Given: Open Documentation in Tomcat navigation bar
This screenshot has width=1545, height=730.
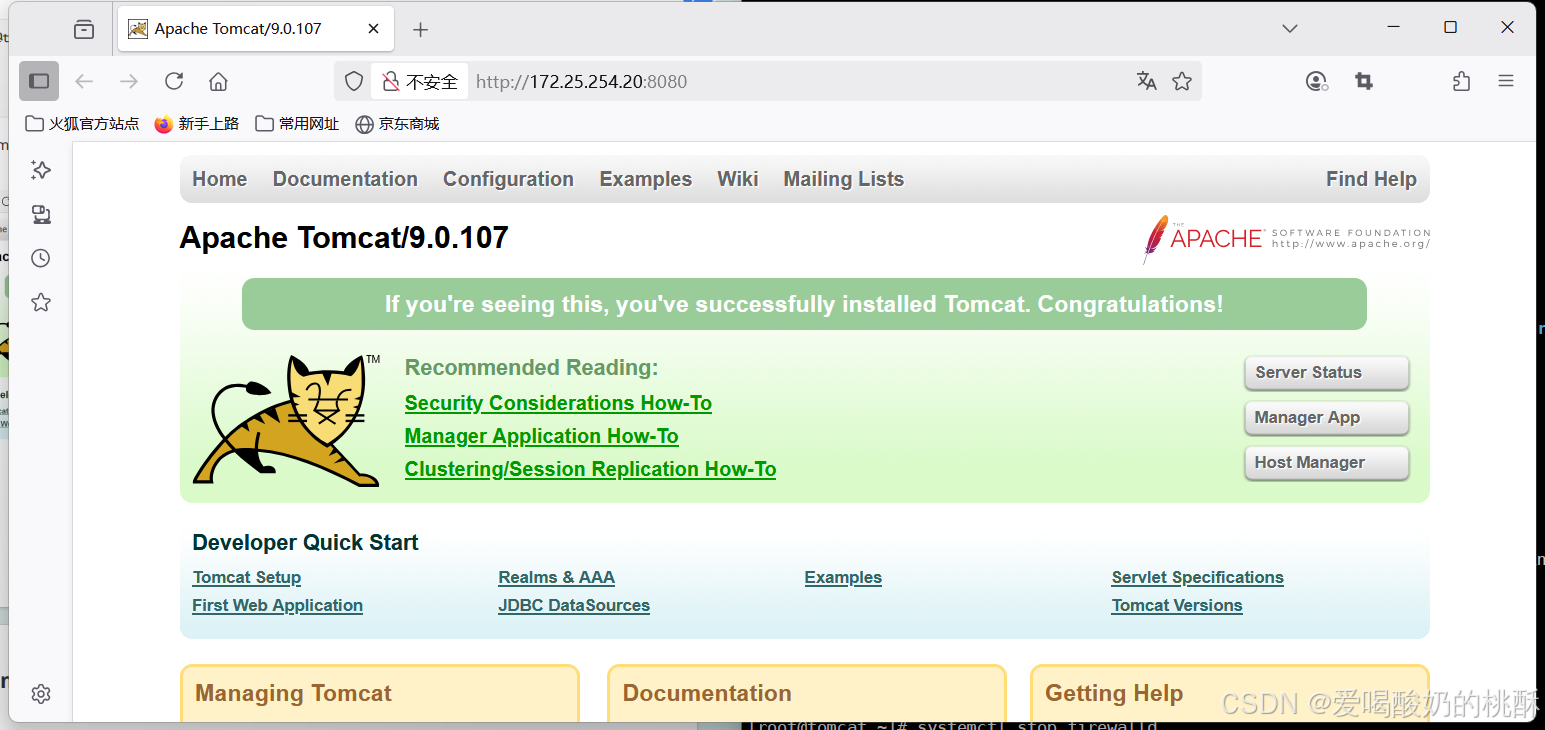Looking at the screenshot, I should click(x=345, y=179).
